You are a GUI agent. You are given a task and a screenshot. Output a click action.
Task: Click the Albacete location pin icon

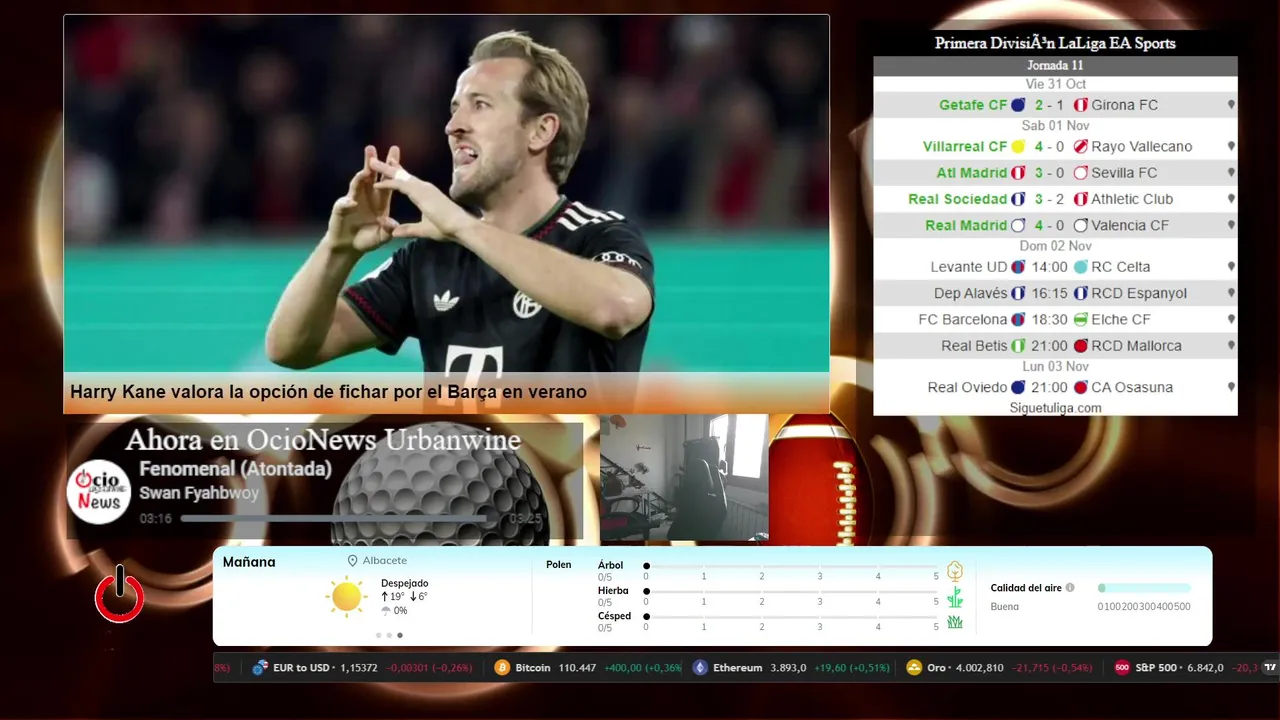[x=352, y=561]
